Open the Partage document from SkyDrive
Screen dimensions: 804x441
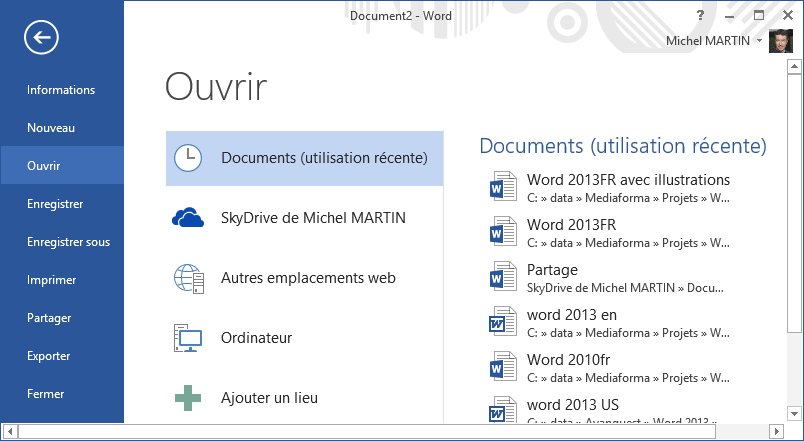(x=552, y=270)
